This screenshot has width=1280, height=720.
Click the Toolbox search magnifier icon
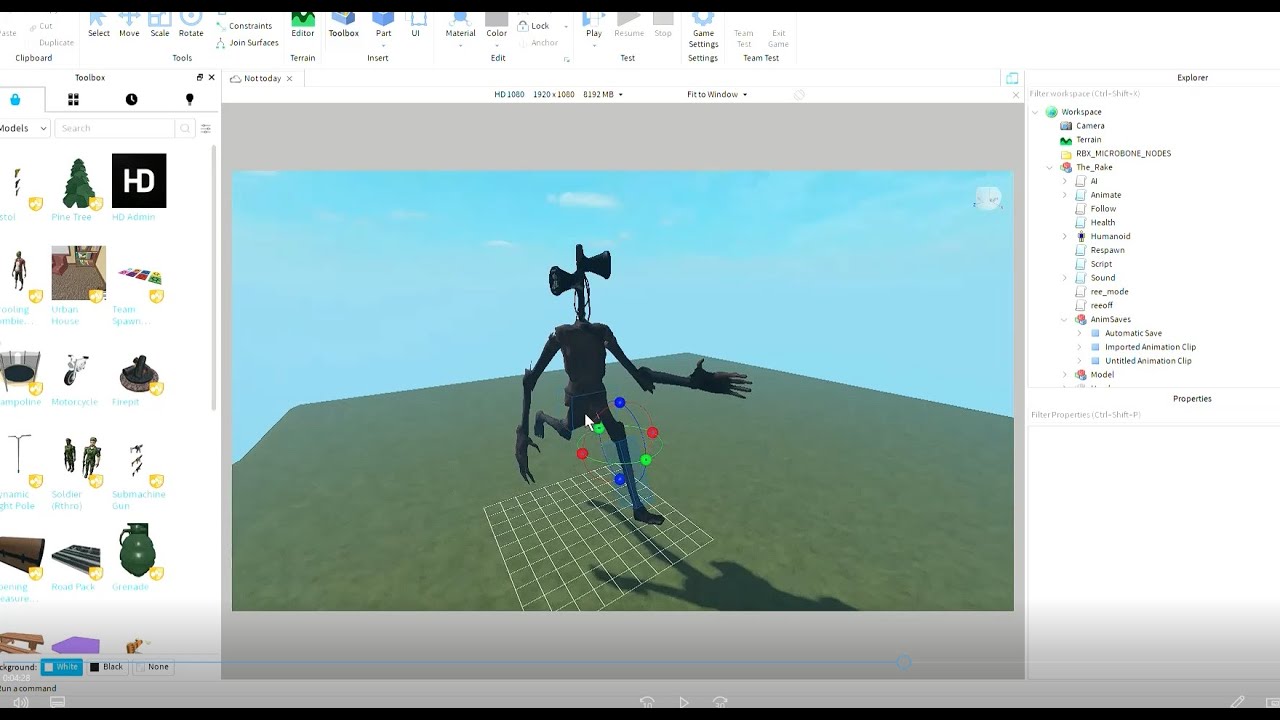pos(184,128)
